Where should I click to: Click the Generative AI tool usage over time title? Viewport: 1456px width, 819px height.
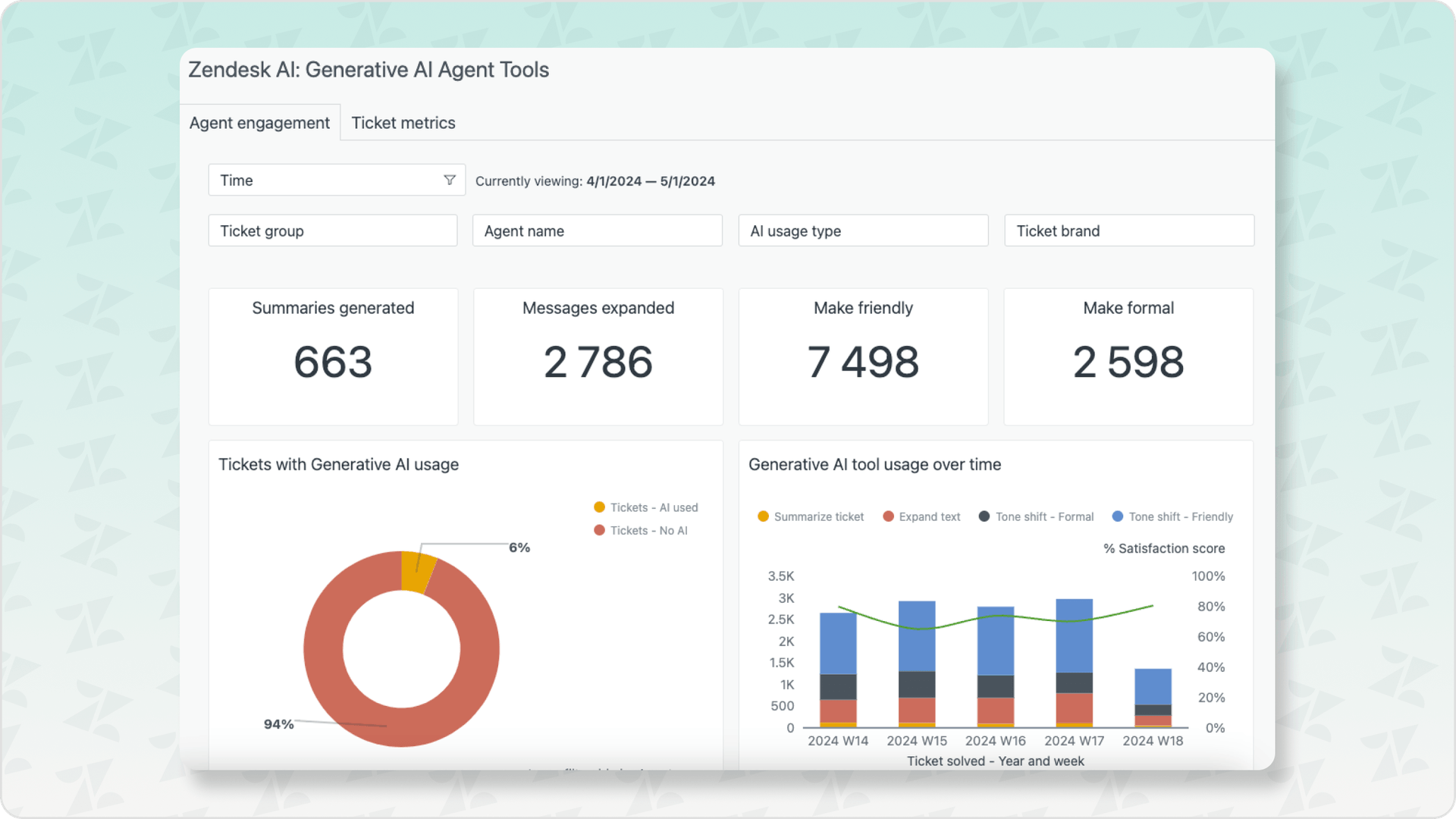tap(874, 464)
